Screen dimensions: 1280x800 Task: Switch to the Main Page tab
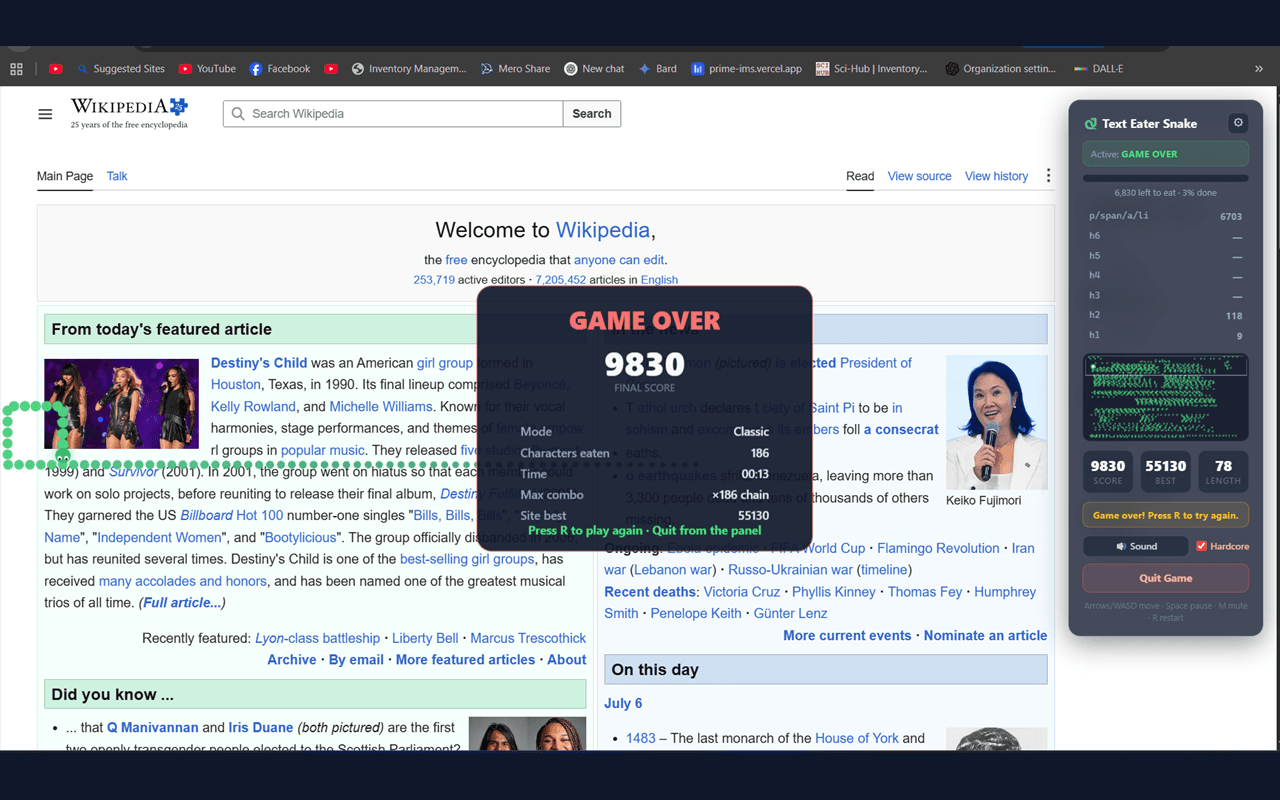click(65, 176)
